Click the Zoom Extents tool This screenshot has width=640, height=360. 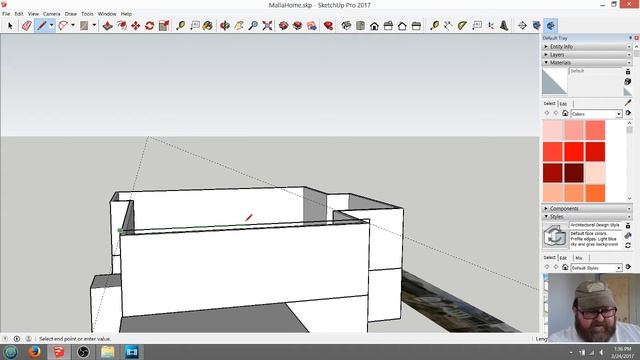267,26
